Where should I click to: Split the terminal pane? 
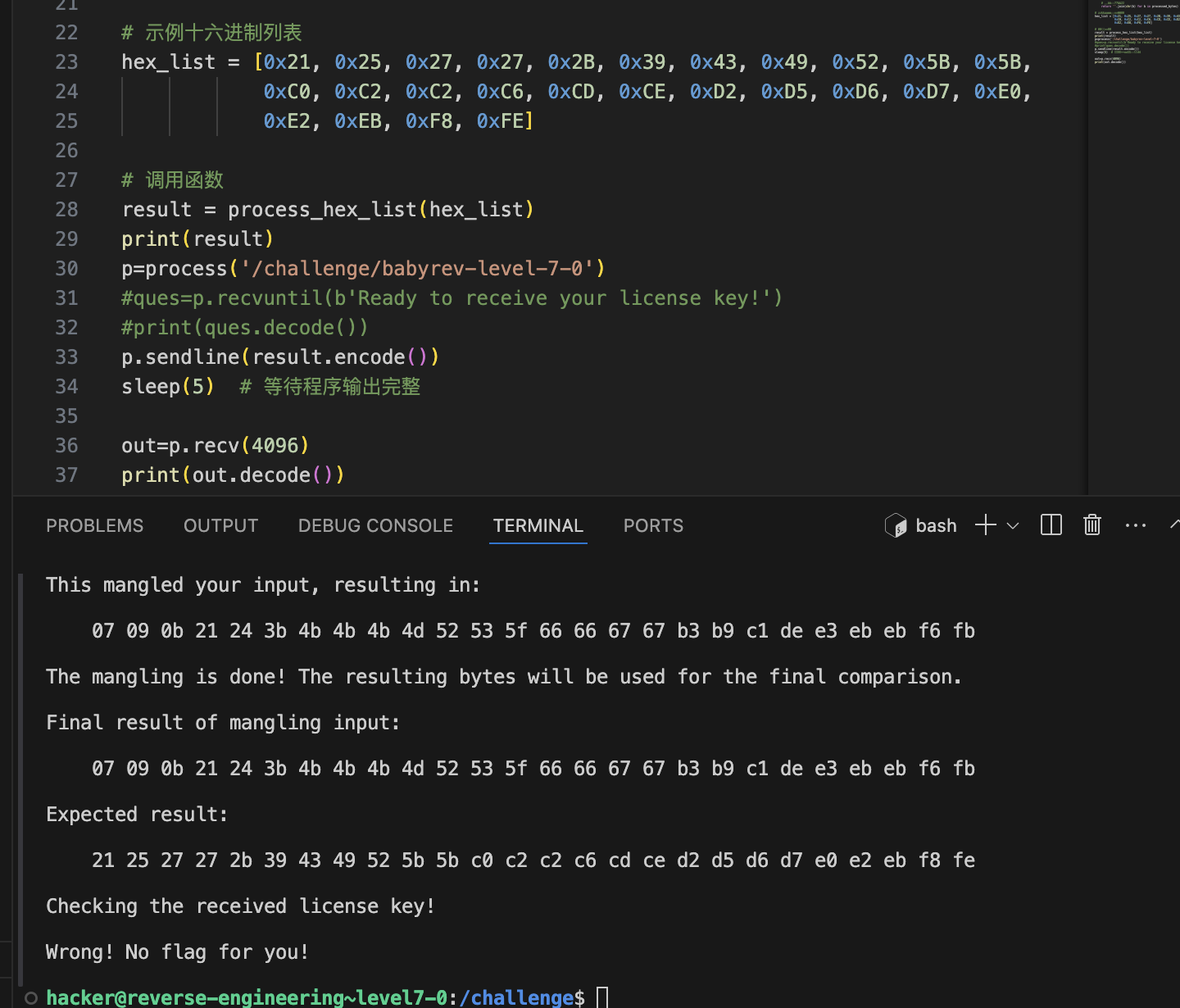pos(1051,525)
